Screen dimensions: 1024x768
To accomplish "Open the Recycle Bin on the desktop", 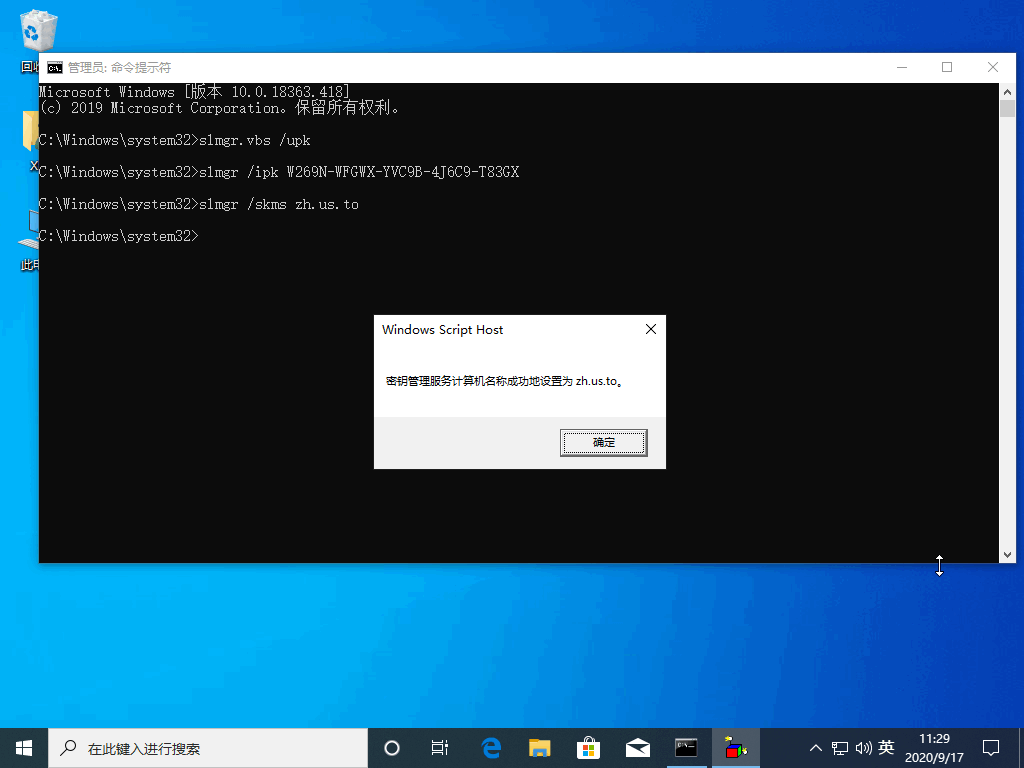I will (32, 35).
